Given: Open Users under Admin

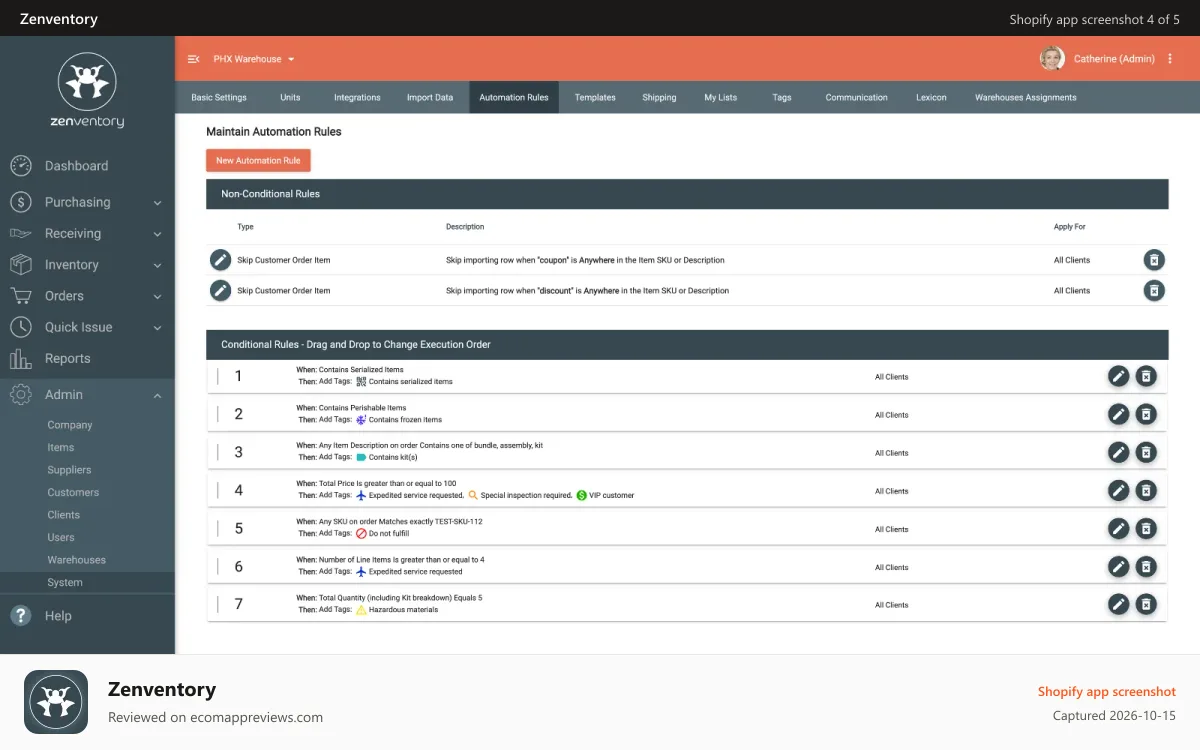Looking at the screenshot, I should coord(61,537).
